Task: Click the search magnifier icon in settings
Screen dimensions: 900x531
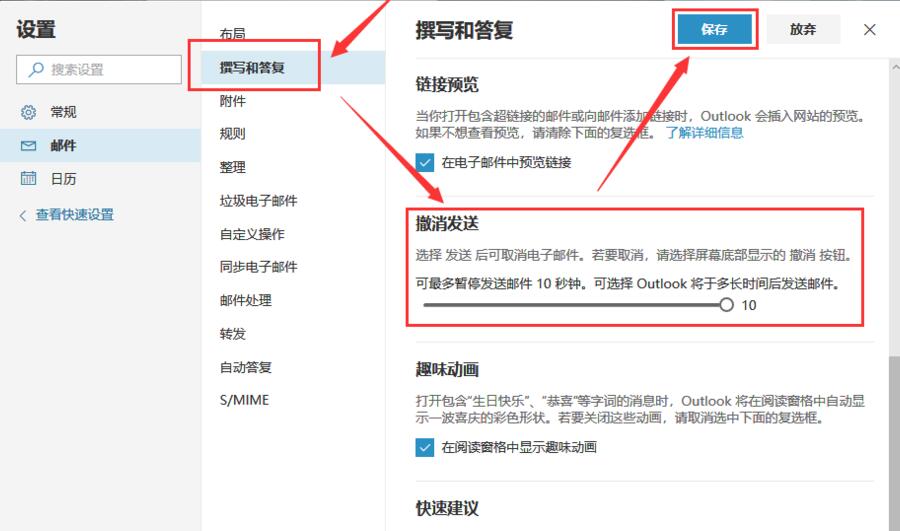Action: (36, 69)
